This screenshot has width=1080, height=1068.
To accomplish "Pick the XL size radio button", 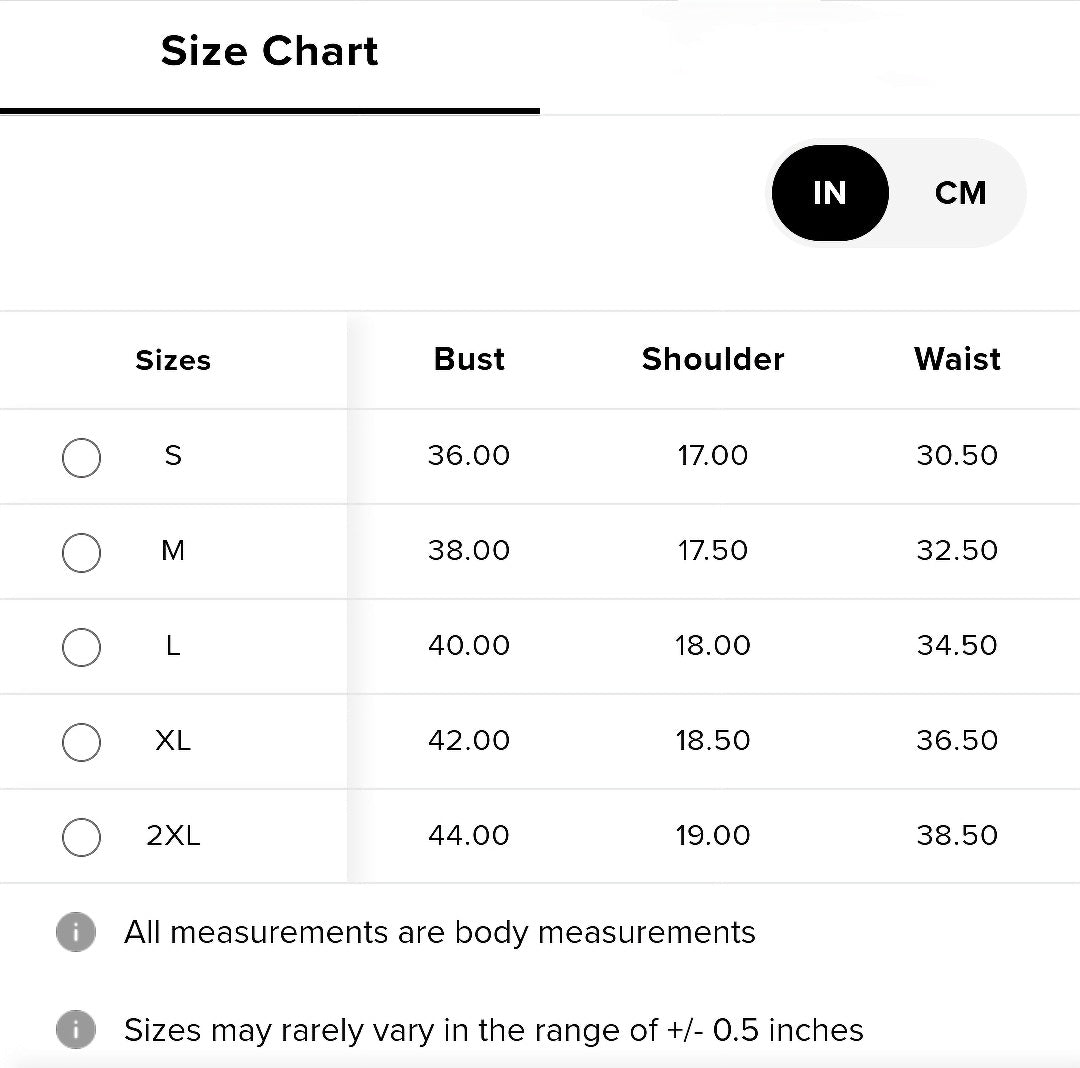I will pos(81,742).
